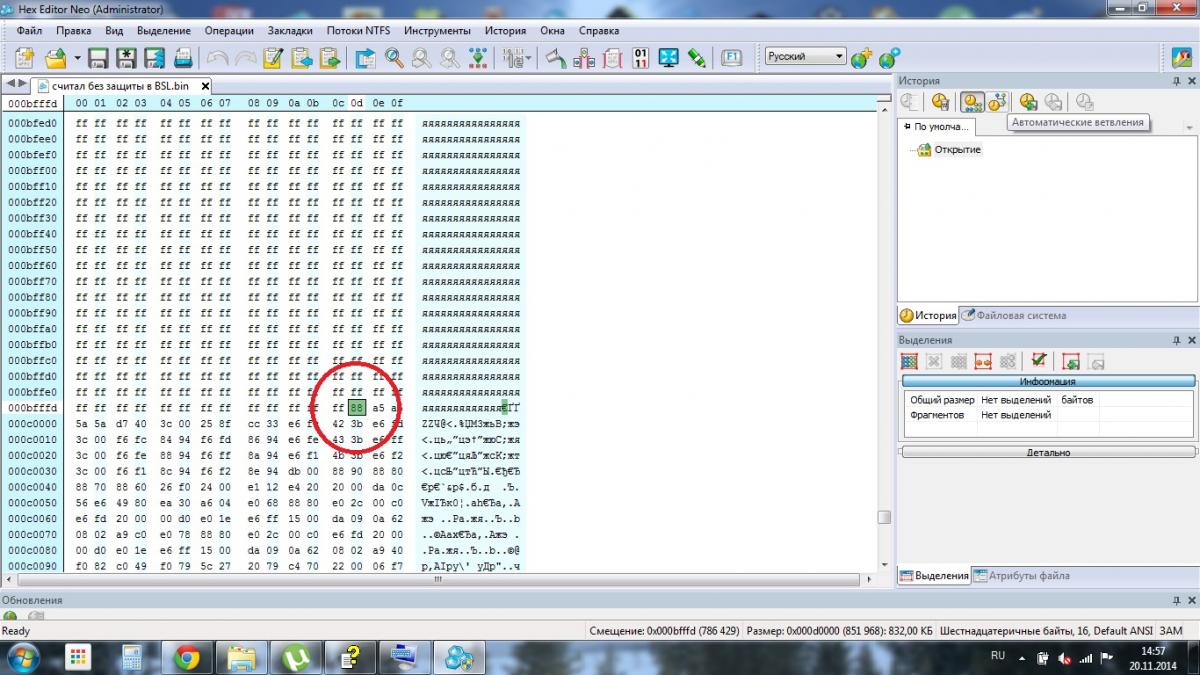Open the Инструменты menu
The height and width of the screenshot is (675, 1200).
click(x=438, y=30)
